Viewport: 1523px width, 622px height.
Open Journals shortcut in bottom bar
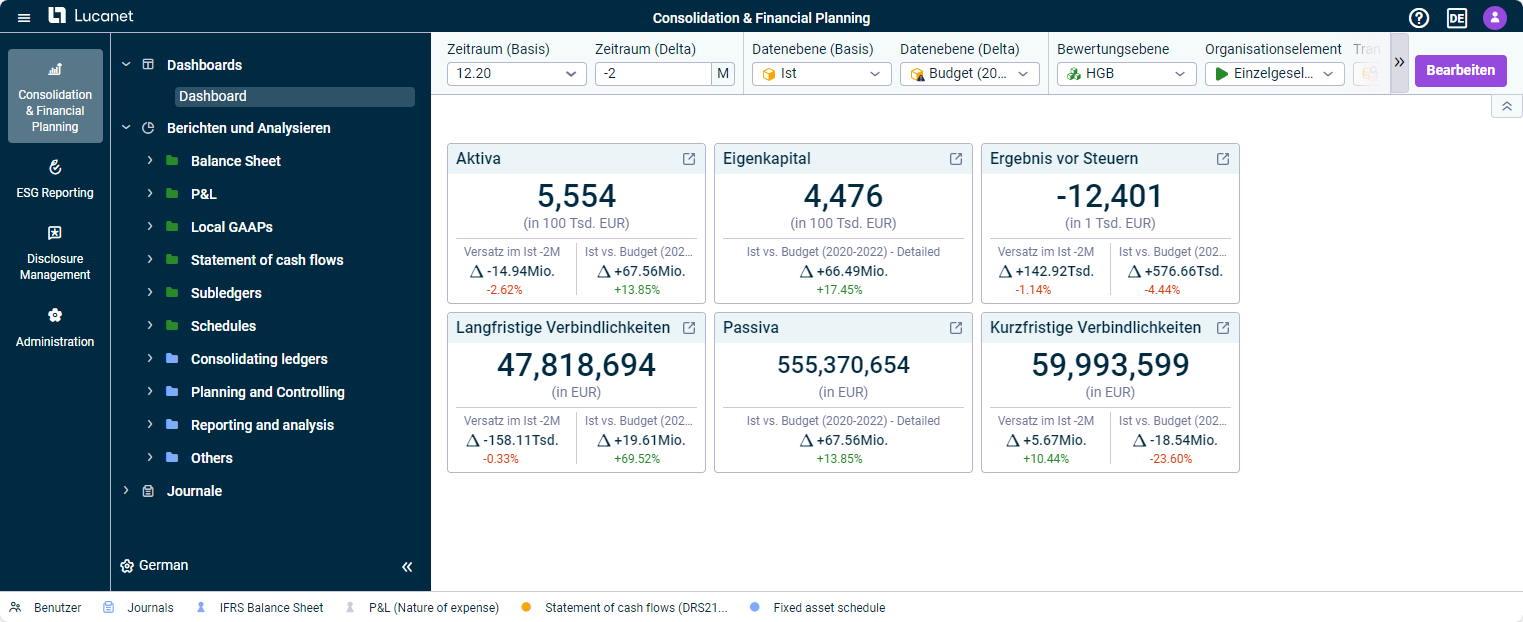(139, 607)
